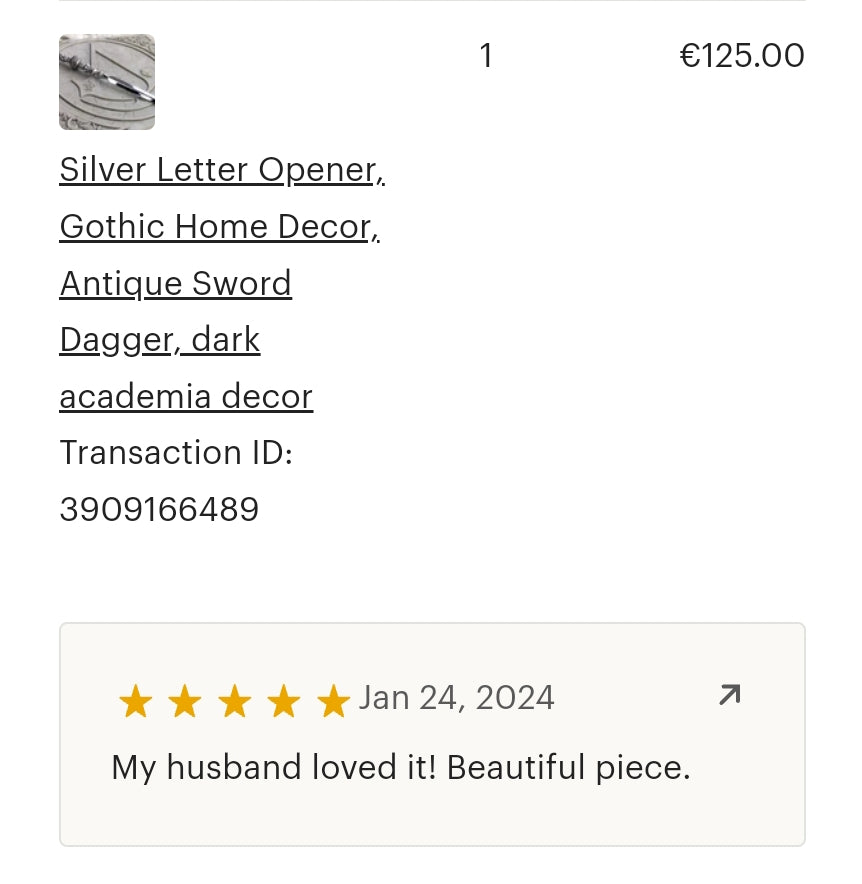Select the review text about the husband

(x=400, y=767)
